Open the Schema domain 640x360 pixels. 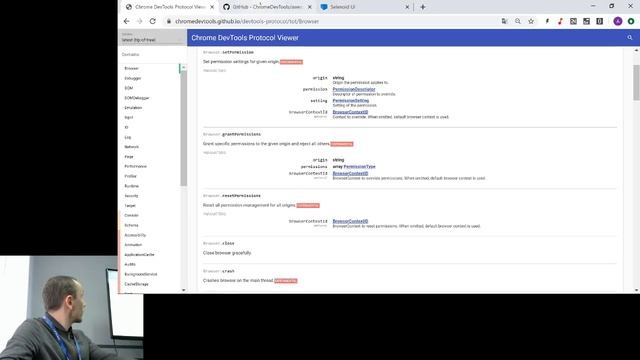(131, 225)
